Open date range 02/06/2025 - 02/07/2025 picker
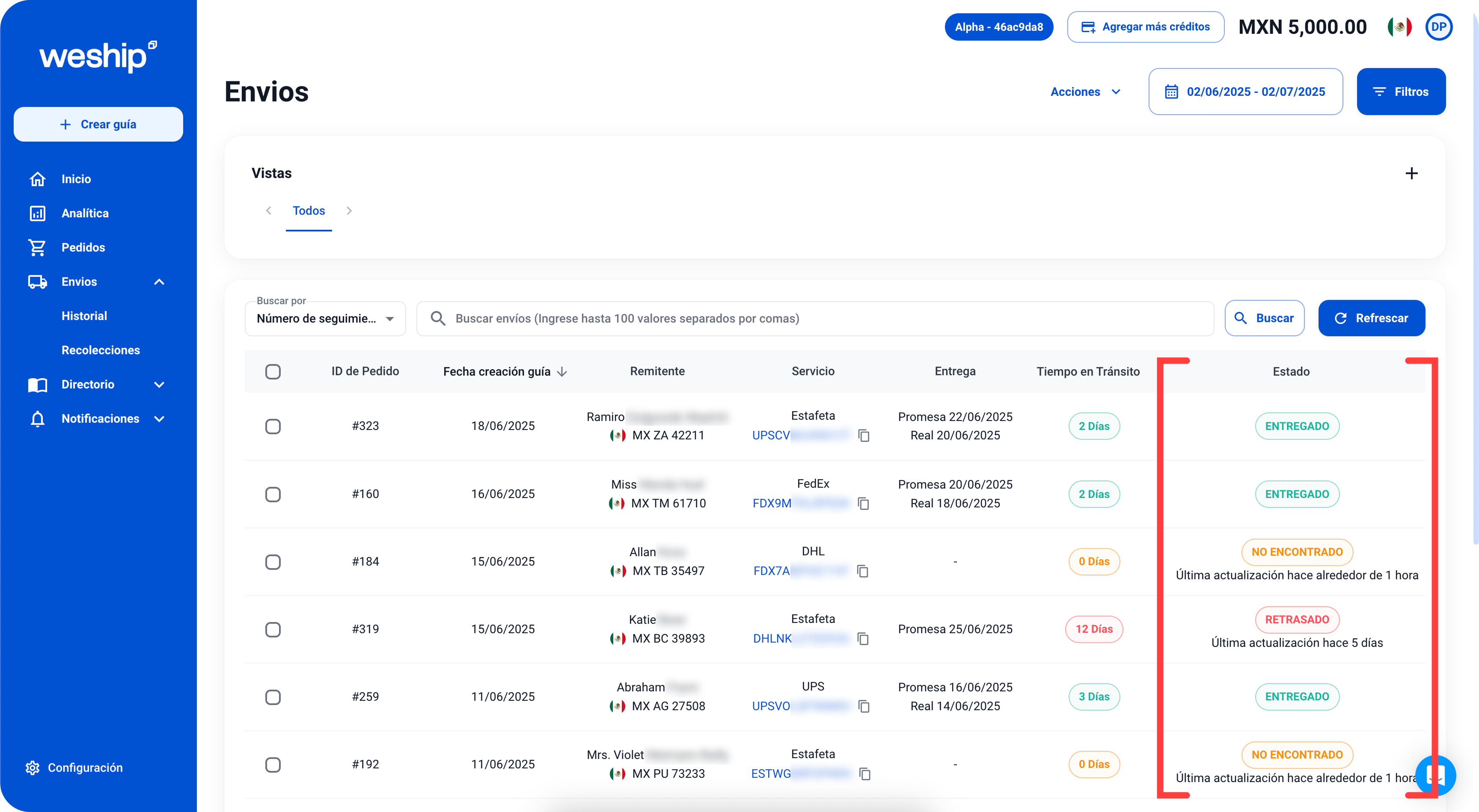This screenshot has height=812, width=1479. pos(1245,92)
